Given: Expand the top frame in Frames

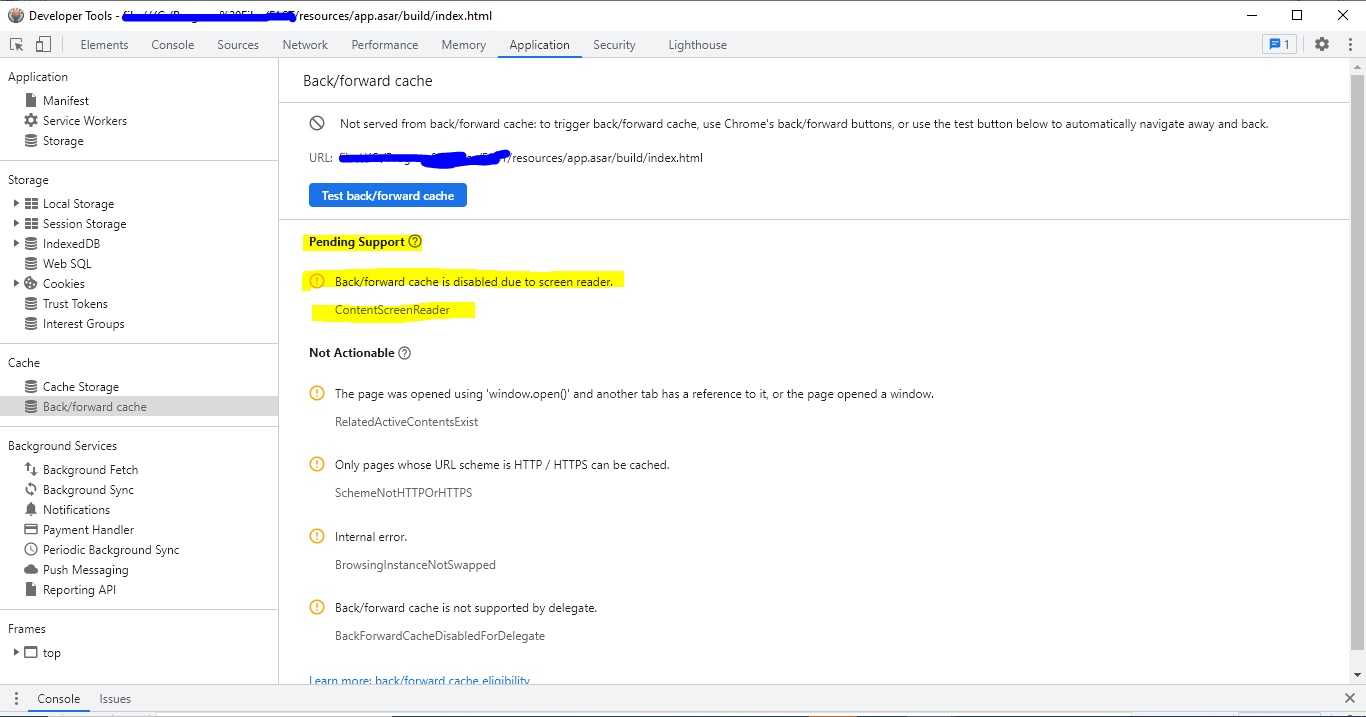Looking at the screenshot, I should click(x=17, y=652).
